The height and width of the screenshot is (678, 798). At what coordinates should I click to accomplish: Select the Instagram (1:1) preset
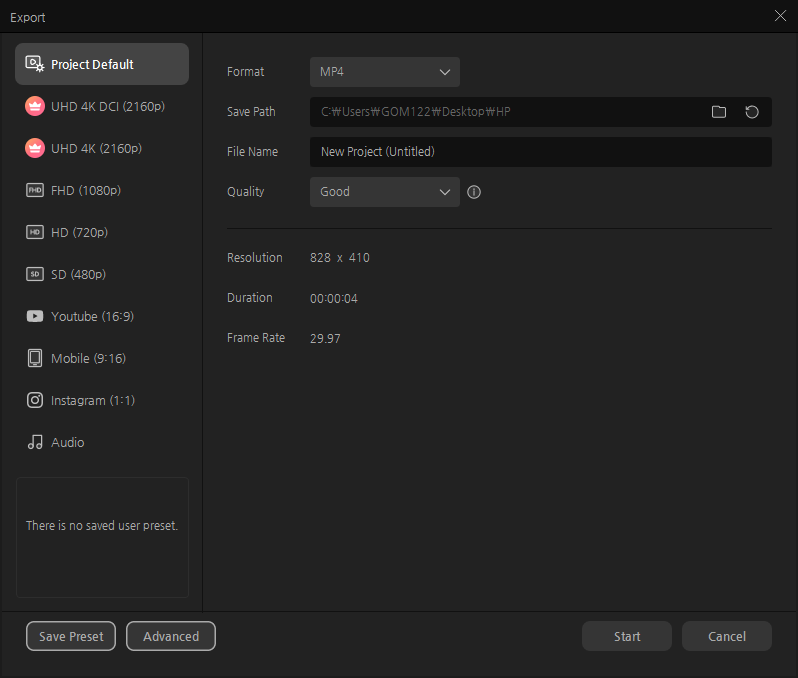(102, 400)
